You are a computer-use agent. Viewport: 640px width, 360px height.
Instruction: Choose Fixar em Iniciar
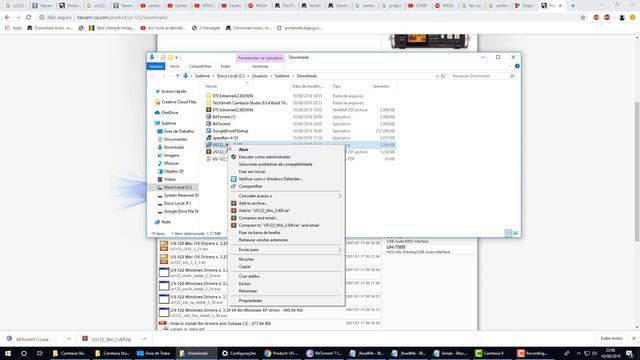tap(252, 172)
